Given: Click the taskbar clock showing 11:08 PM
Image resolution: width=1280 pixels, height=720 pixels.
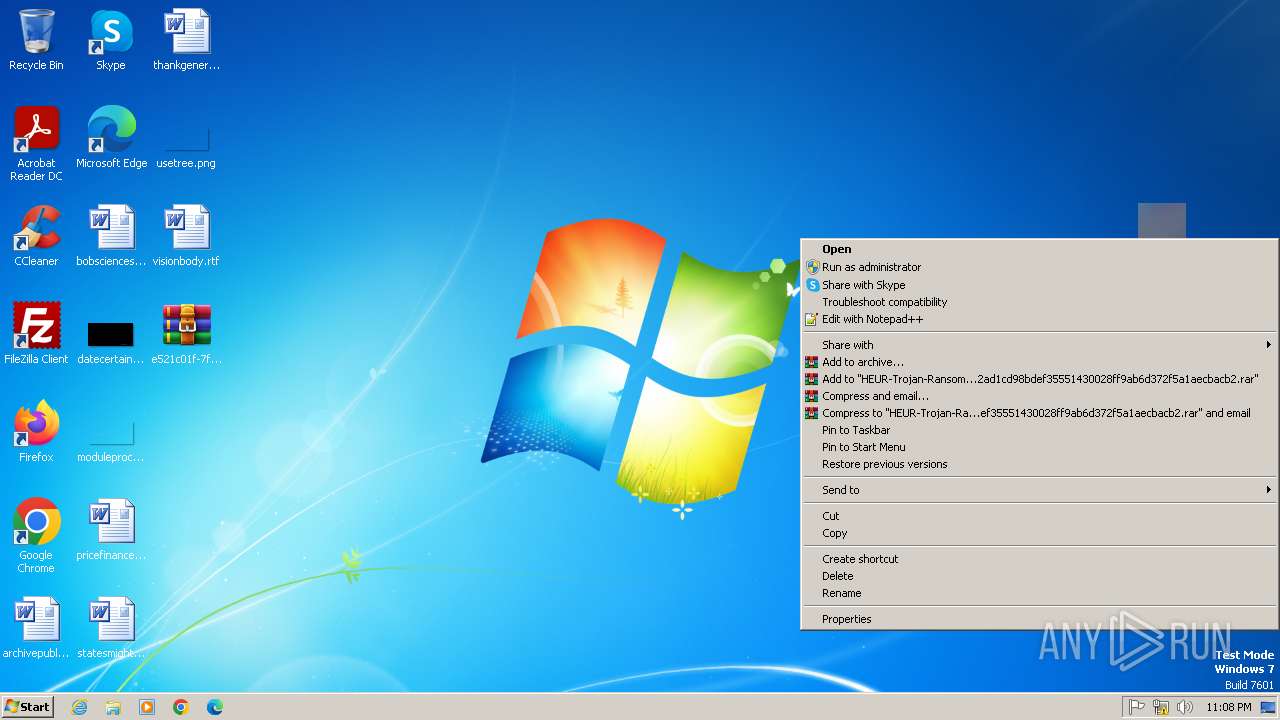Looking at the screenshot, I should [x=1228, y=707].
